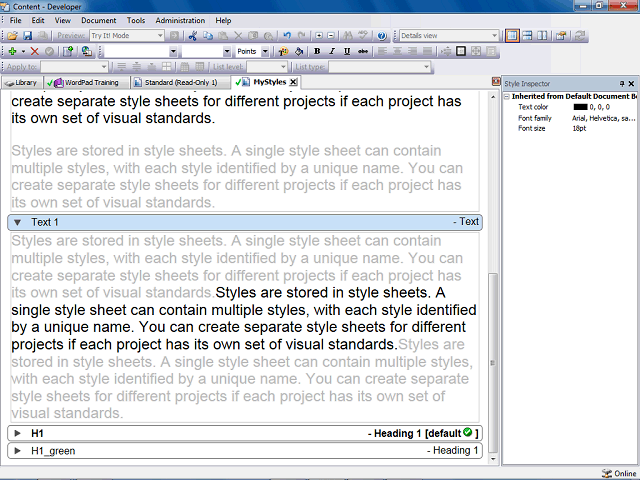The height and width of the screenshot is (480, 640).
Task: Open the font family dropdown
Action: [173, 51]
